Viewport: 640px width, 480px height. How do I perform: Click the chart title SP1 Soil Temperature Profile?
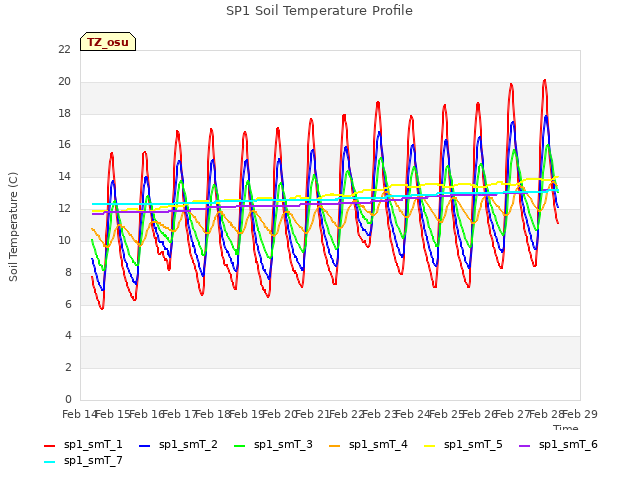[319, 11]
